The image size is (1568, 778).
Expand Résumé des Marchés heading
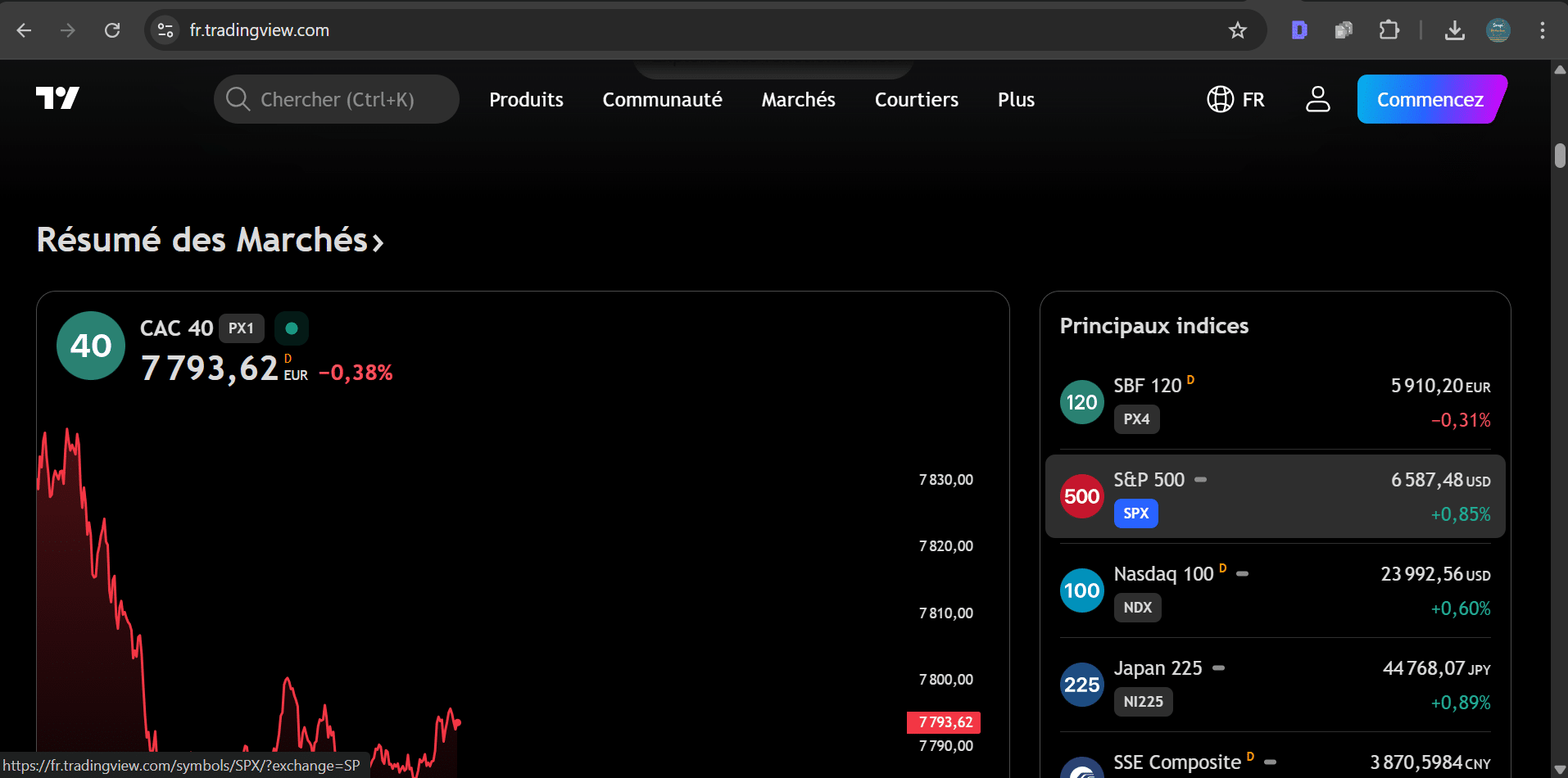(x=210, y=240)
